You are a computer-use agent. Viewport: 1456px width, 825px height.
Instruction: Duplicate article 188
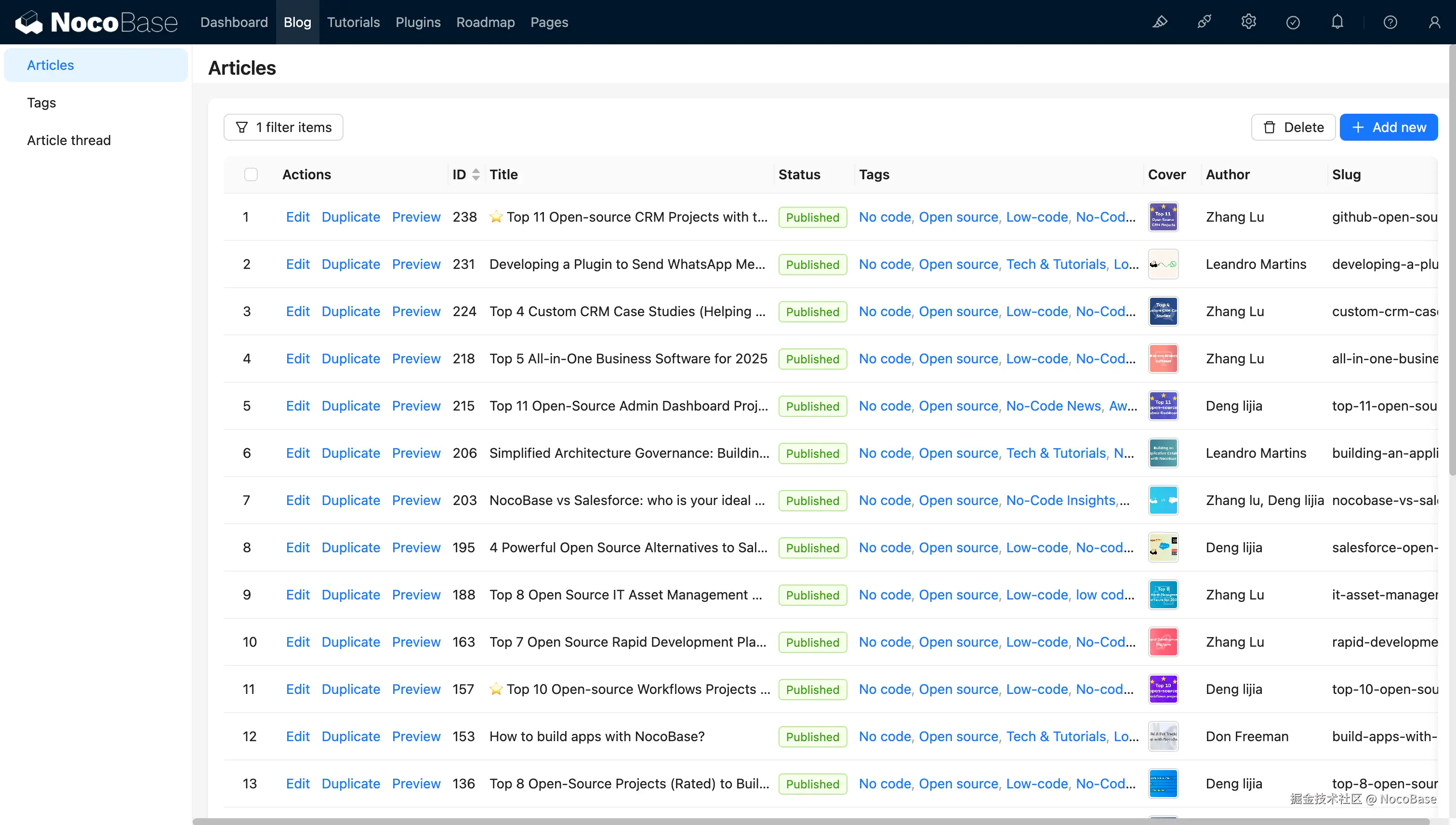click(x=351, y=595)
